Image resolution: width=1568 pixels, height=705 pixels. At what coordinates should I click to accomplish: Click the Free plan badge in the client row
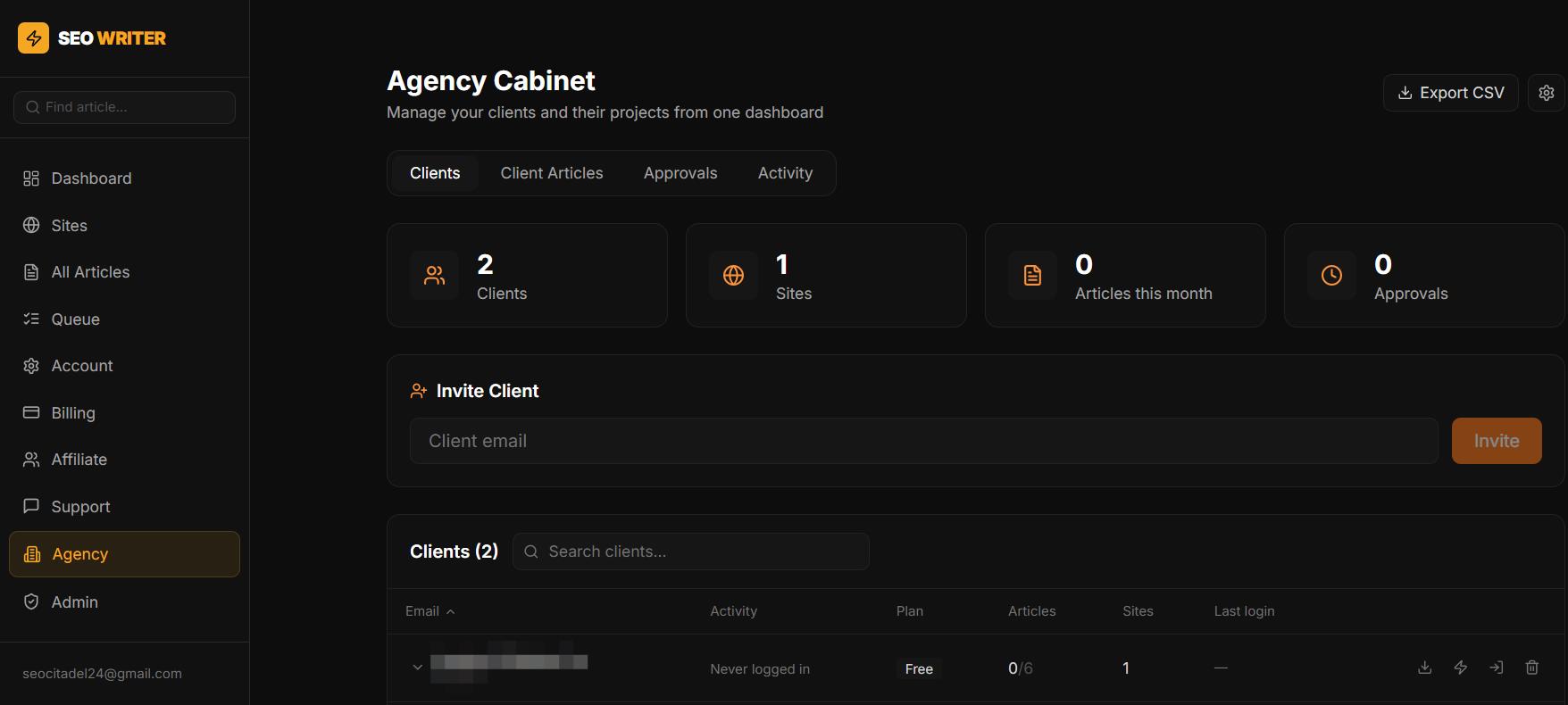(x=919, y=668)
